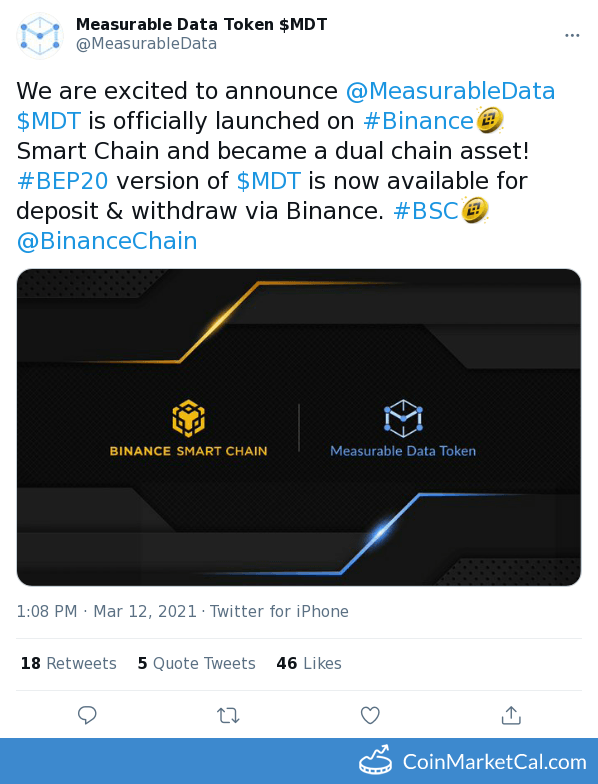Screen dimensions: 598x784
Task: Click the Binance Smart Chain cube logo
Action: pos(188,418)
